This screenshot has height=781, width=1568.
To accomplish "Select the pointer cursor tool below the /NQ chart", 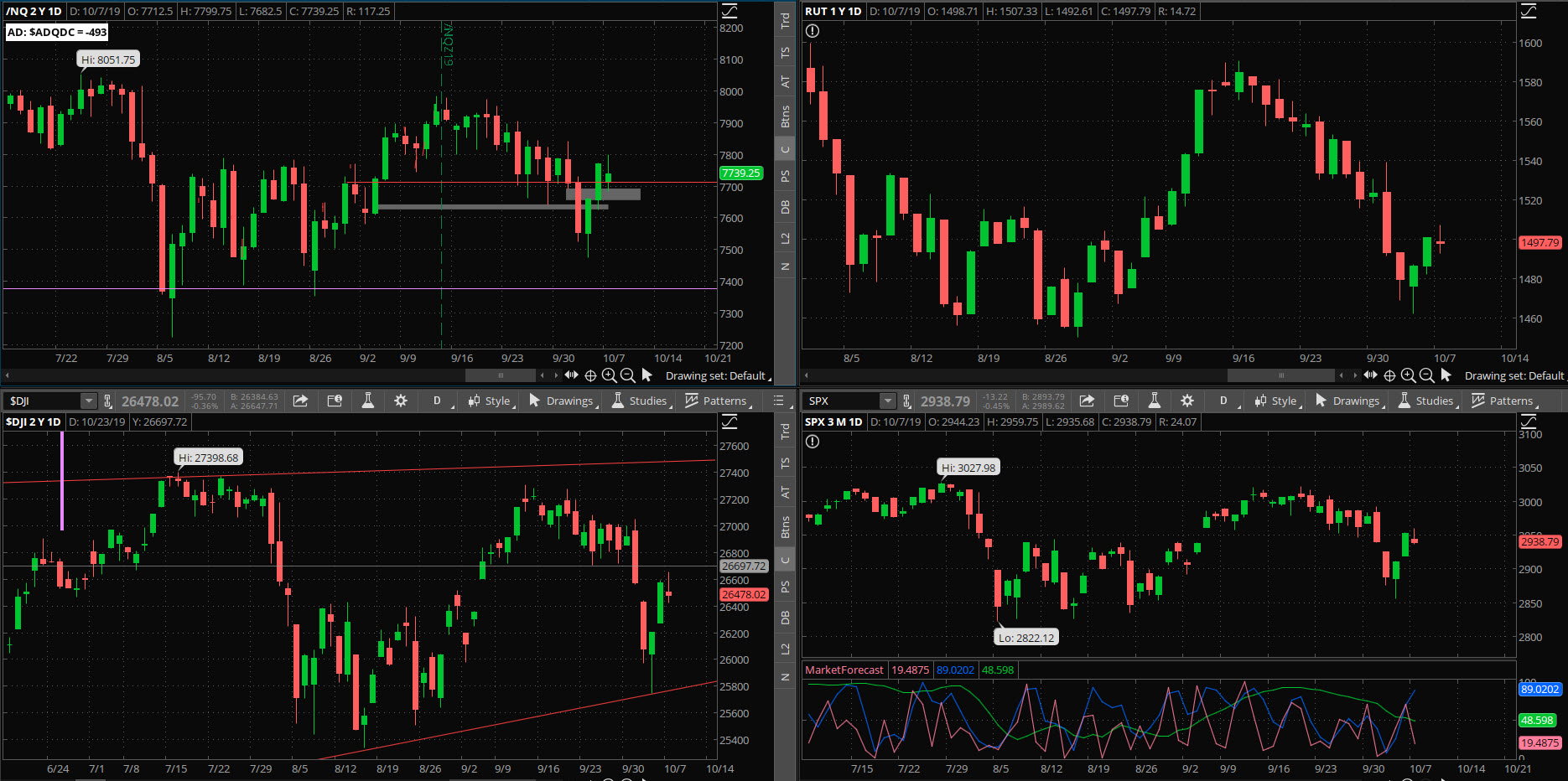I will pyautogui.click(x=646, y=375).
